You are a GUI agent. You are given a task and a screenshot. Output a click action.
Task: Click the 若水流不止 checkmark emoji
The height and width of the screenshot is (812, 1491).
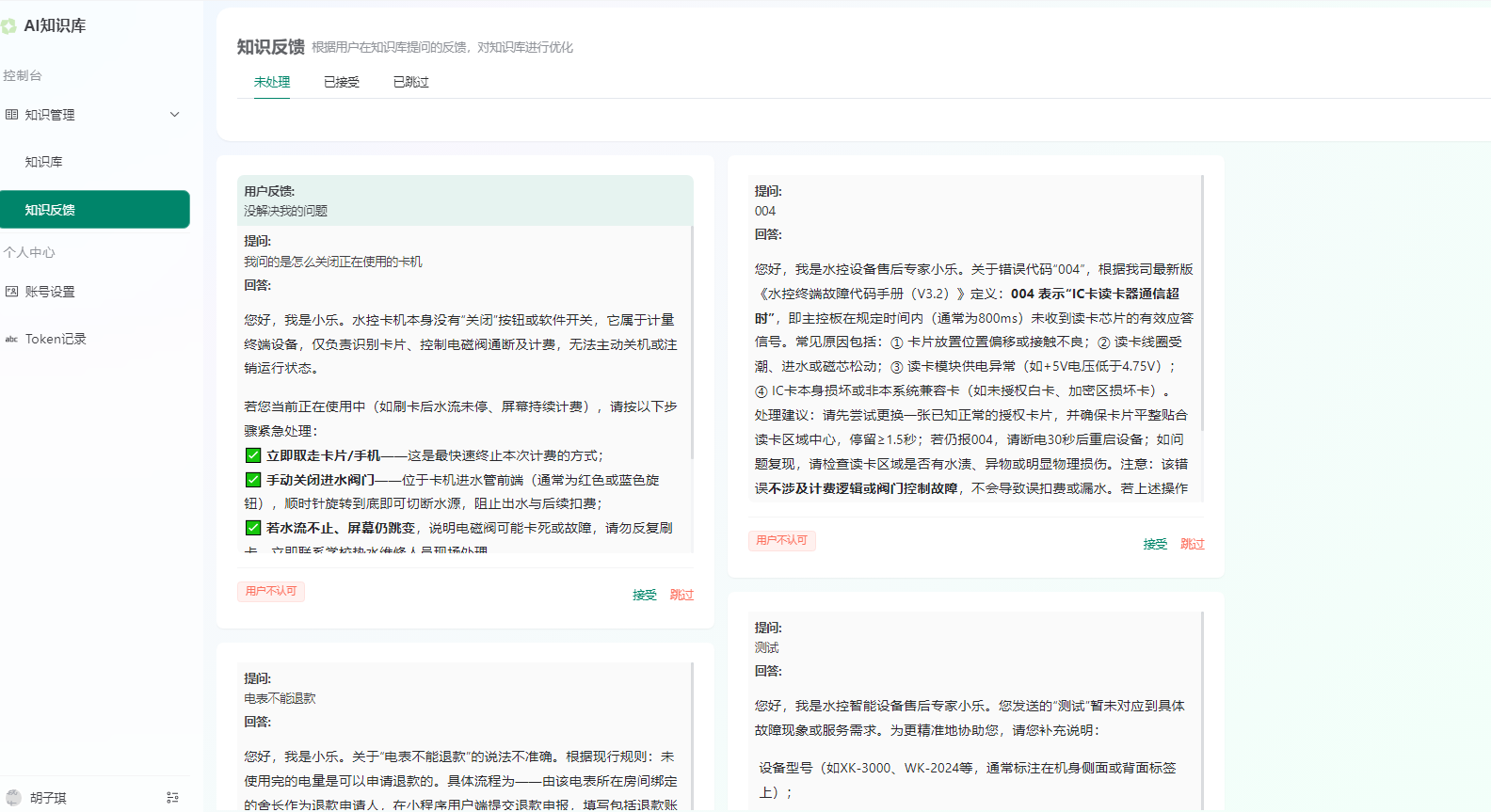252,528
